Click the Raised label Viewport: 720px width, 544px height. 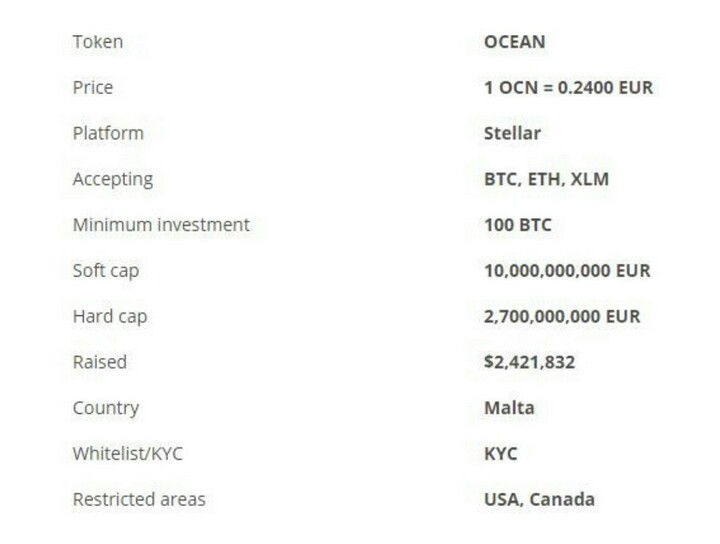point(100,362)
